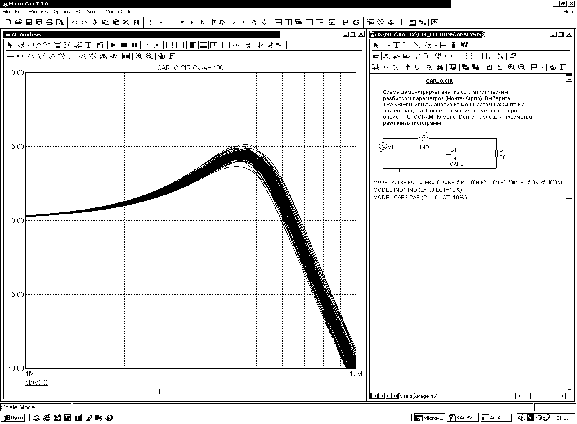Select the arrow pointer tool in schematic window
Viewport: 577px width, 424px height.
(x=376, y=45)
